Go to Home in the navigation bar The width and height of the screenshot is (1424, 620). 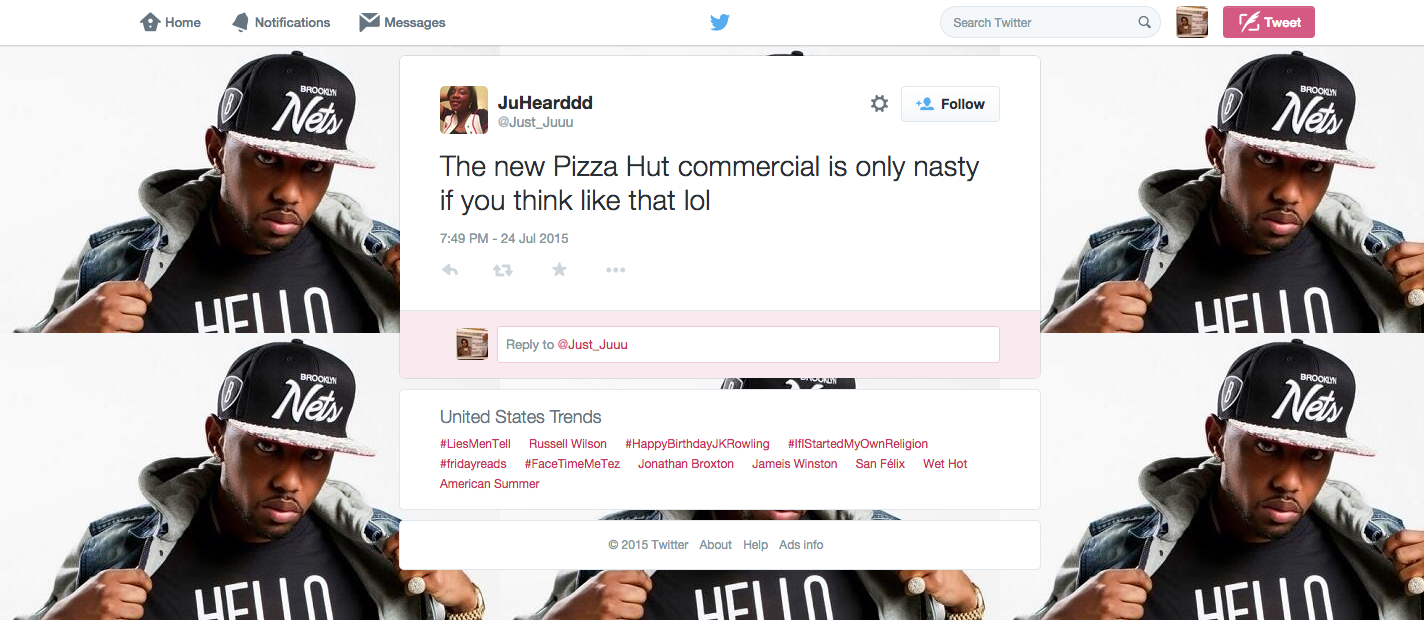click(170, 22)
